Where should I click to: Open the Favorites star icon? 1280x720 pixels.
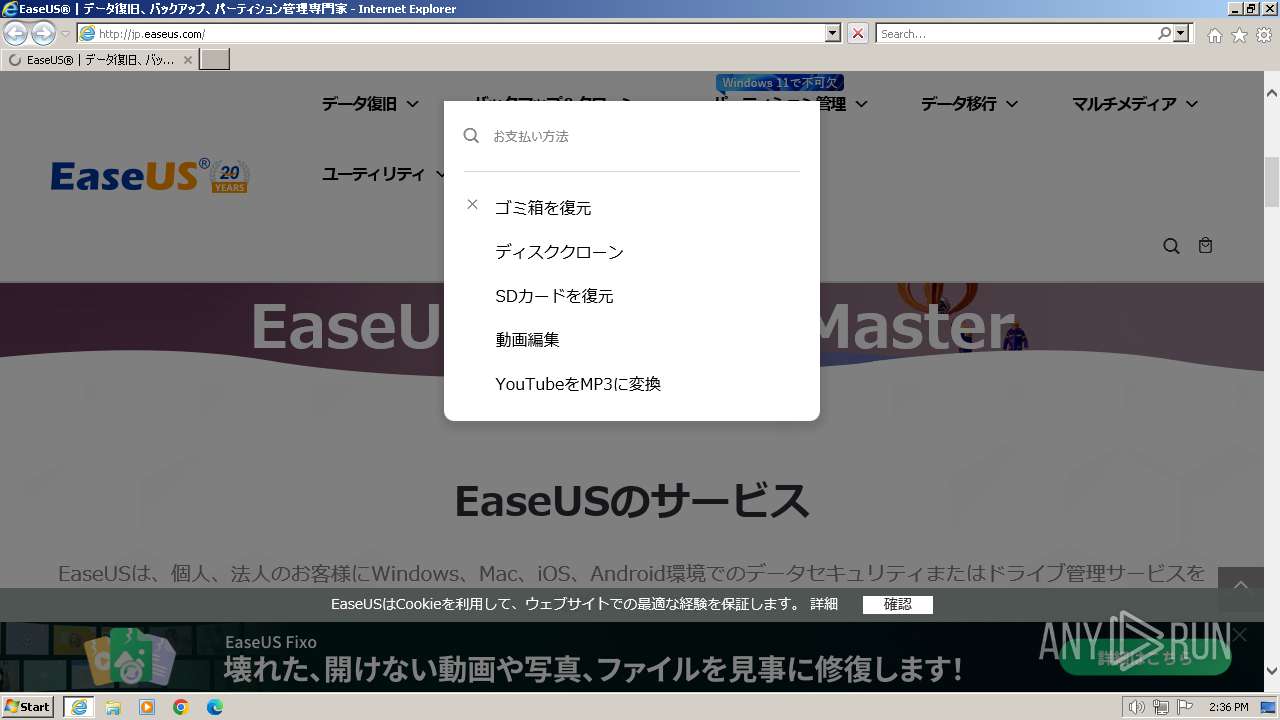pyautogui.click(x=1239, y=35)
